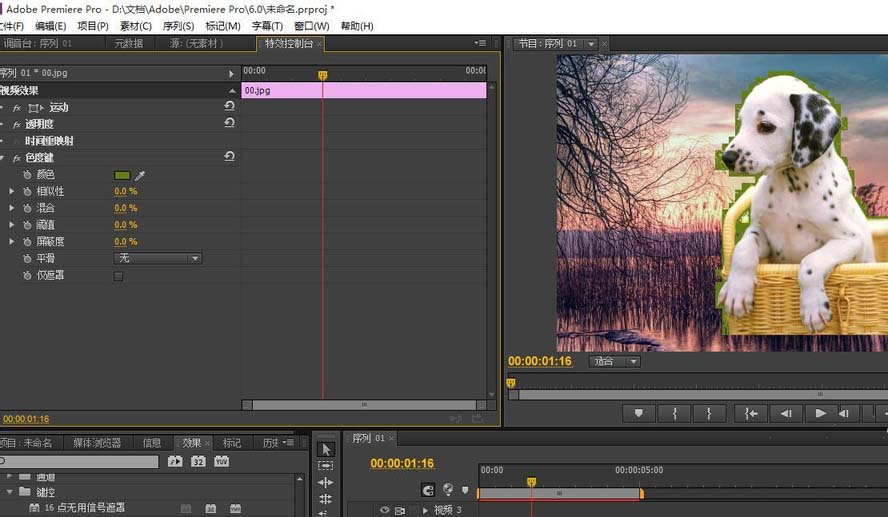The width and height of the screenshot is (888, 517).
Task: Reset the 色度键 effect parameters
Action: pos(229,157)
